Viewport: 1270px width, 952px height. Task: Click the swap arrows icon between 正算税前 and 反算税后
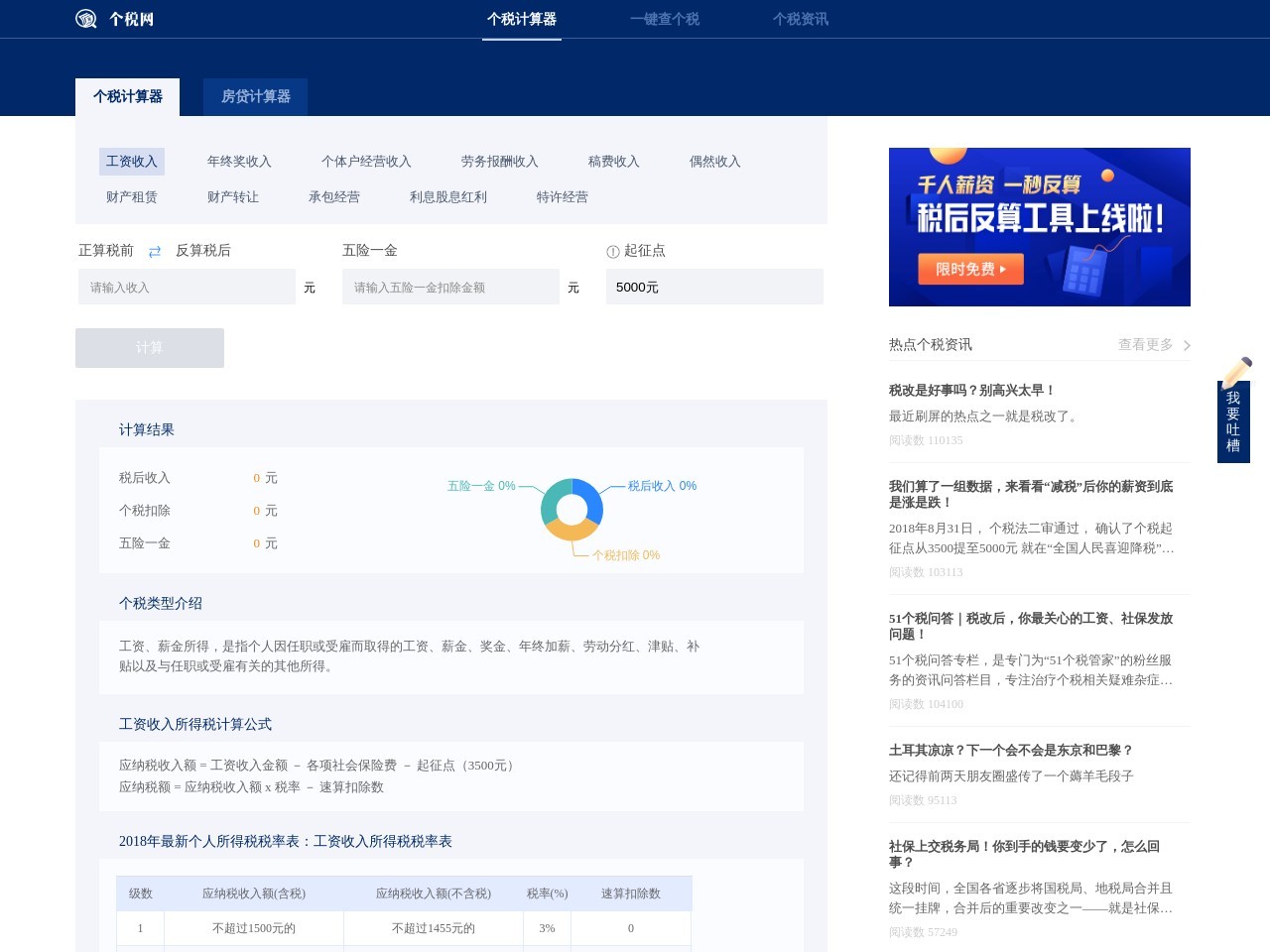(x=154, y=252)
